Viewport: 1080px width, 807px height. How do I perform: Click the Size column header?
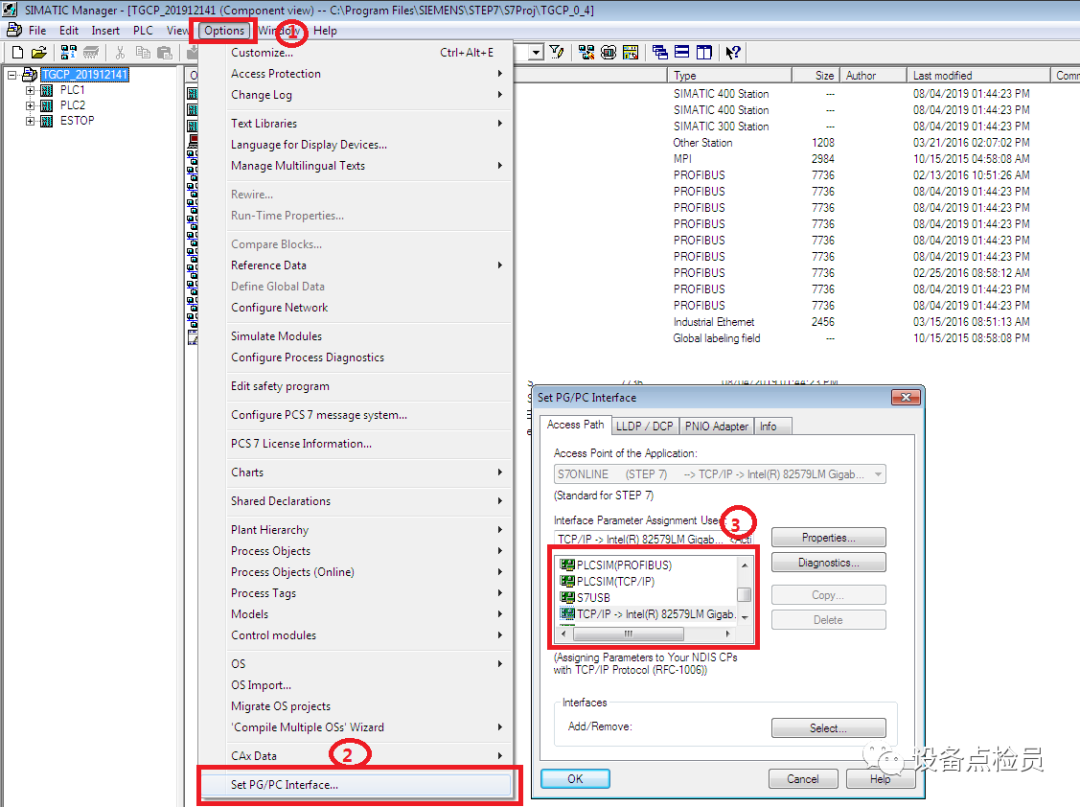[816, 75]
